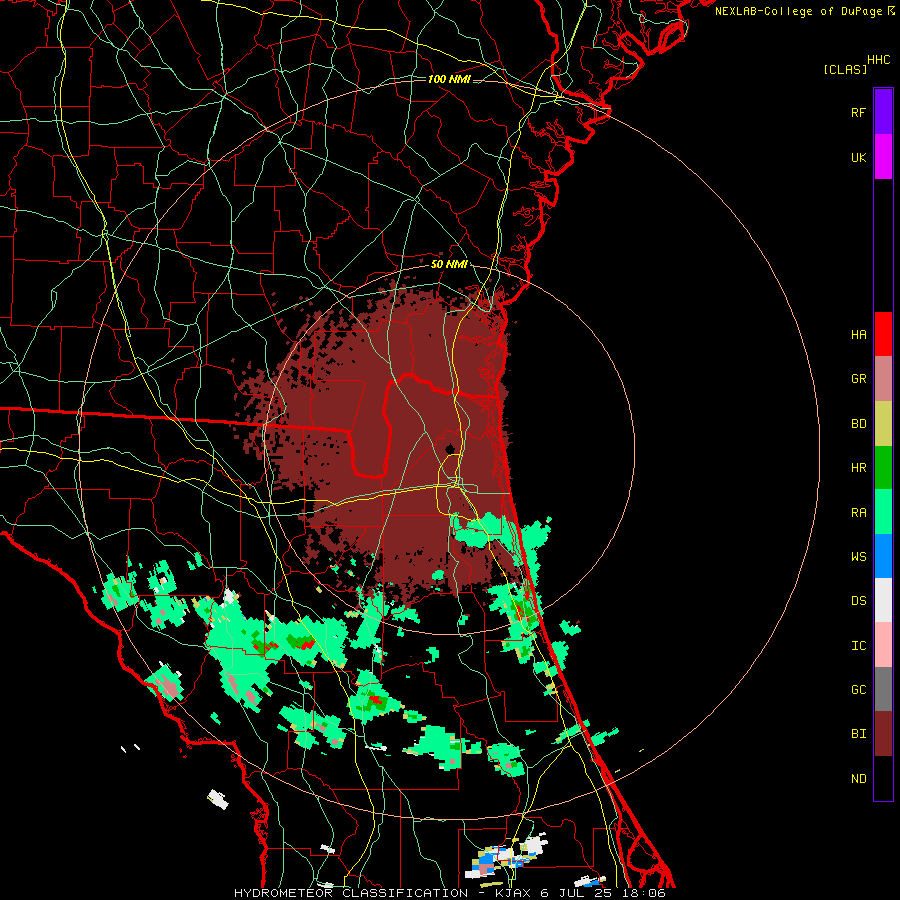Select the light pink IC legend swatch
The width and height of the screenshot is (900, 900).
point(883,645)
